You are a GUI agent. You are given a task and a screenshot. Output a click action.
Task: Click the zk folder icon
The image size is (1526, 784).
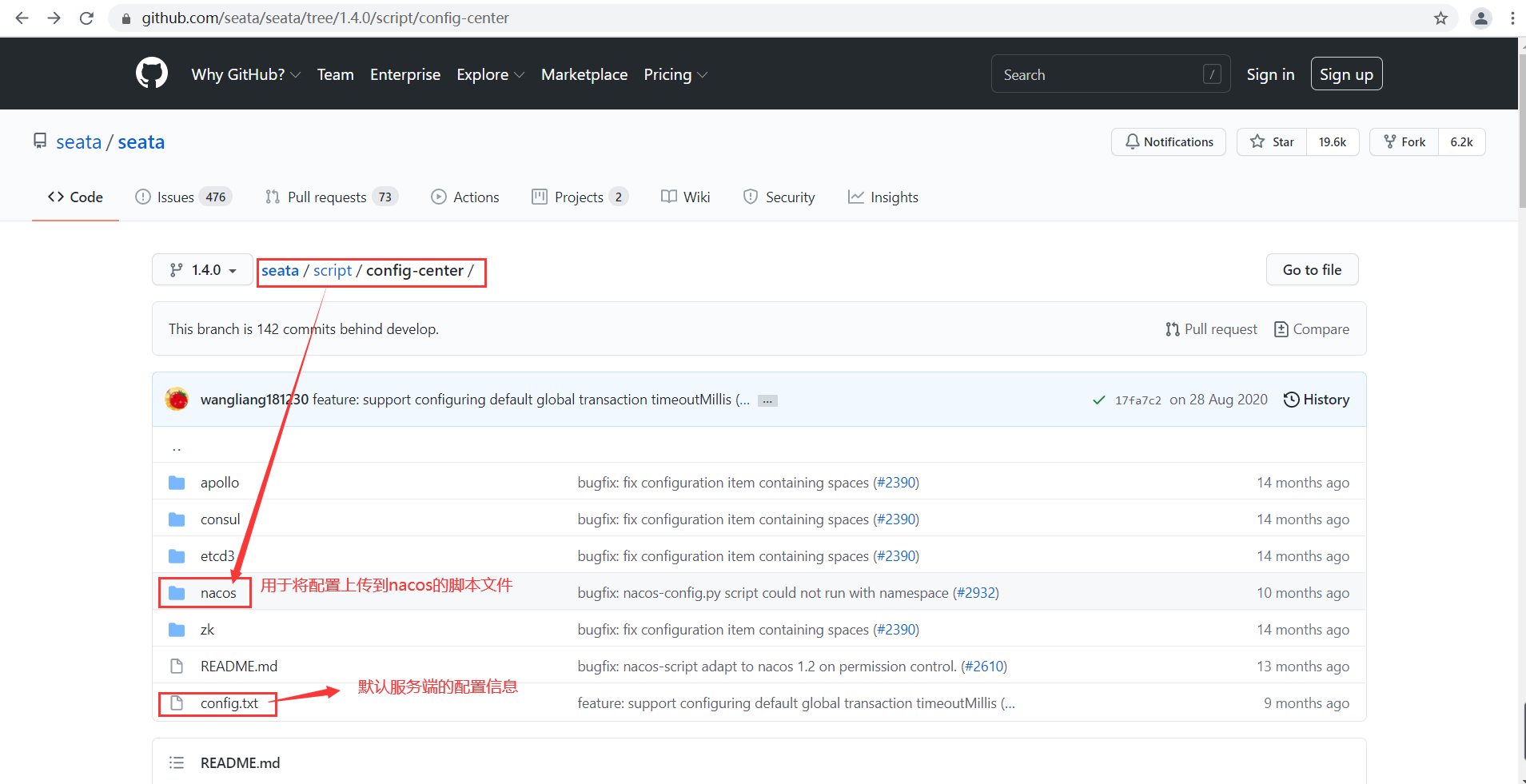pyautogui.click(x=177, y=630)
